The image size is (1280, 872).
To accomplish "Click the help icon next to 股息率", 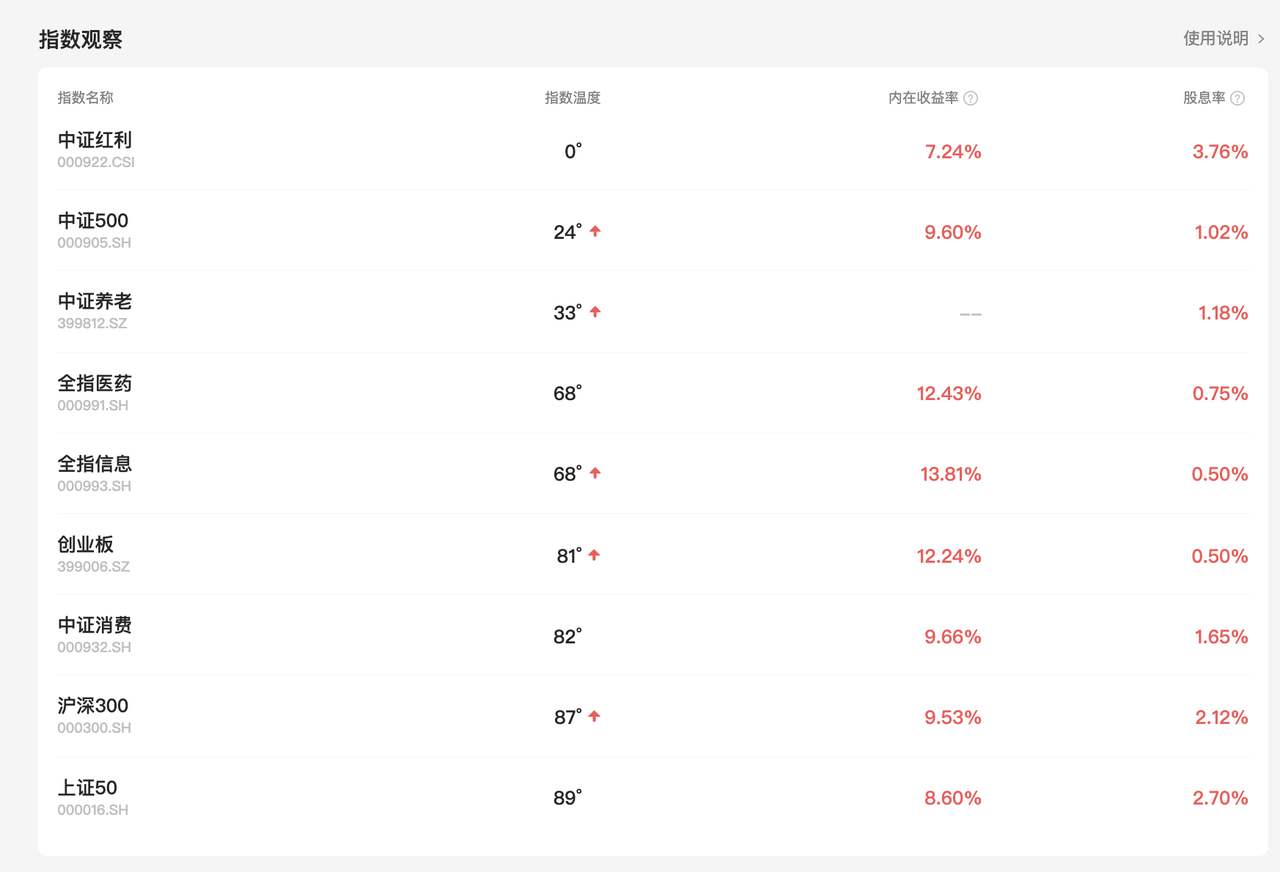I will (1237, 98).
